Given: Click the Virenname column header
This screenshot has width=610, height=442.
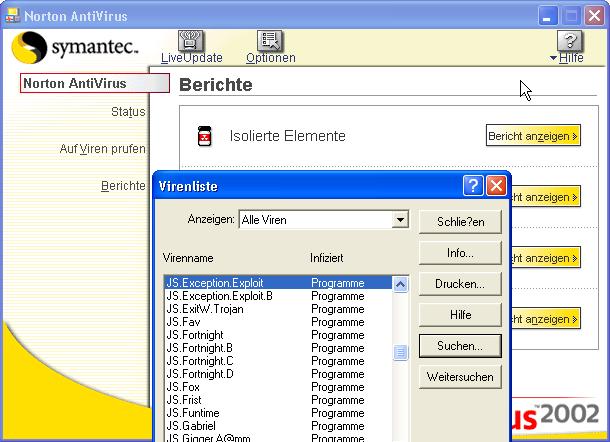Looking at the screenshot, I should click(188, 258).
